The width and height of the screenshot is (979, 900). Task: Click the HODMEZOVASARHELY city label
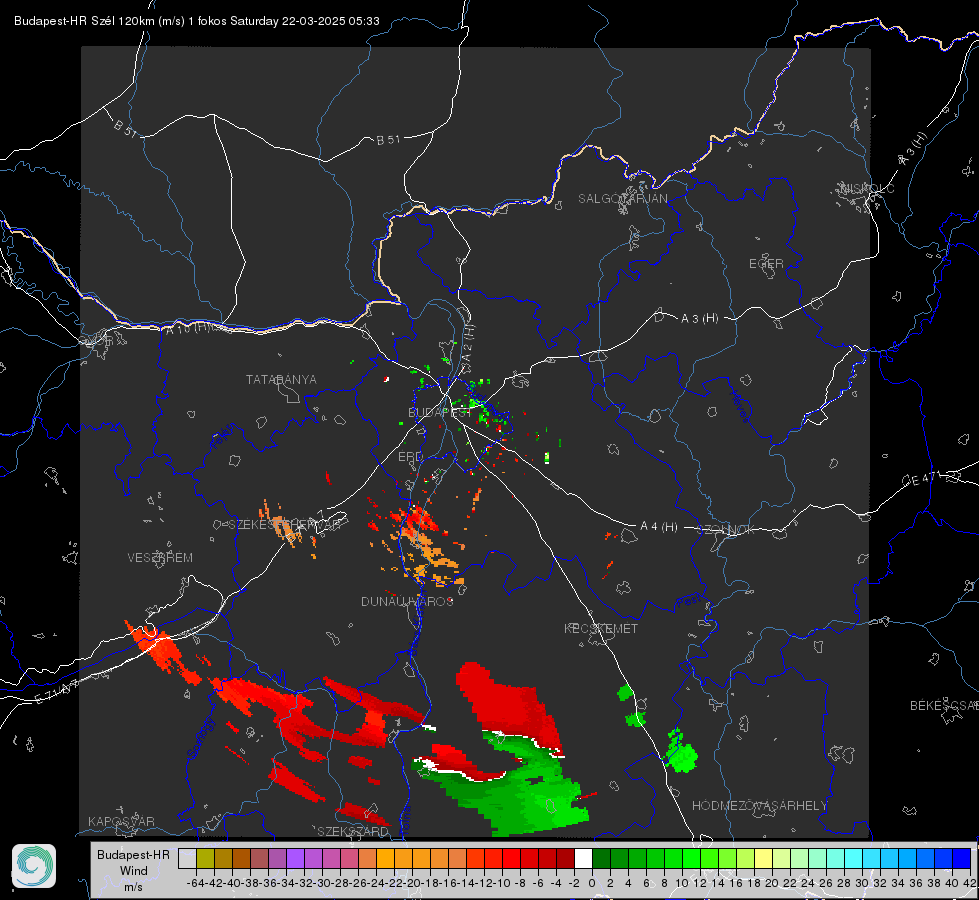759,806
